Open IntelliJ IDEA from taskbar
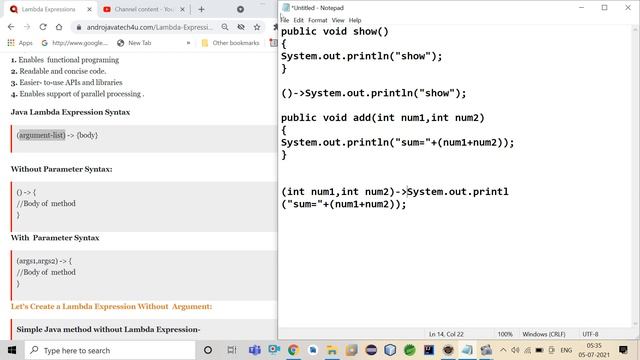 [429, 350]
